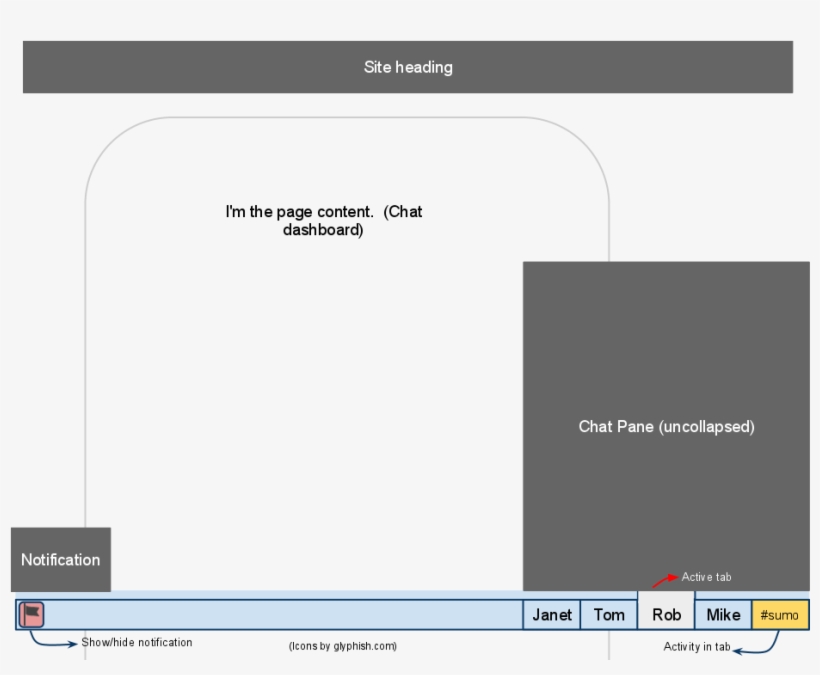Screen dimensions: 820x675
Task: Click the Notification box
Action: tap(60, 559)
